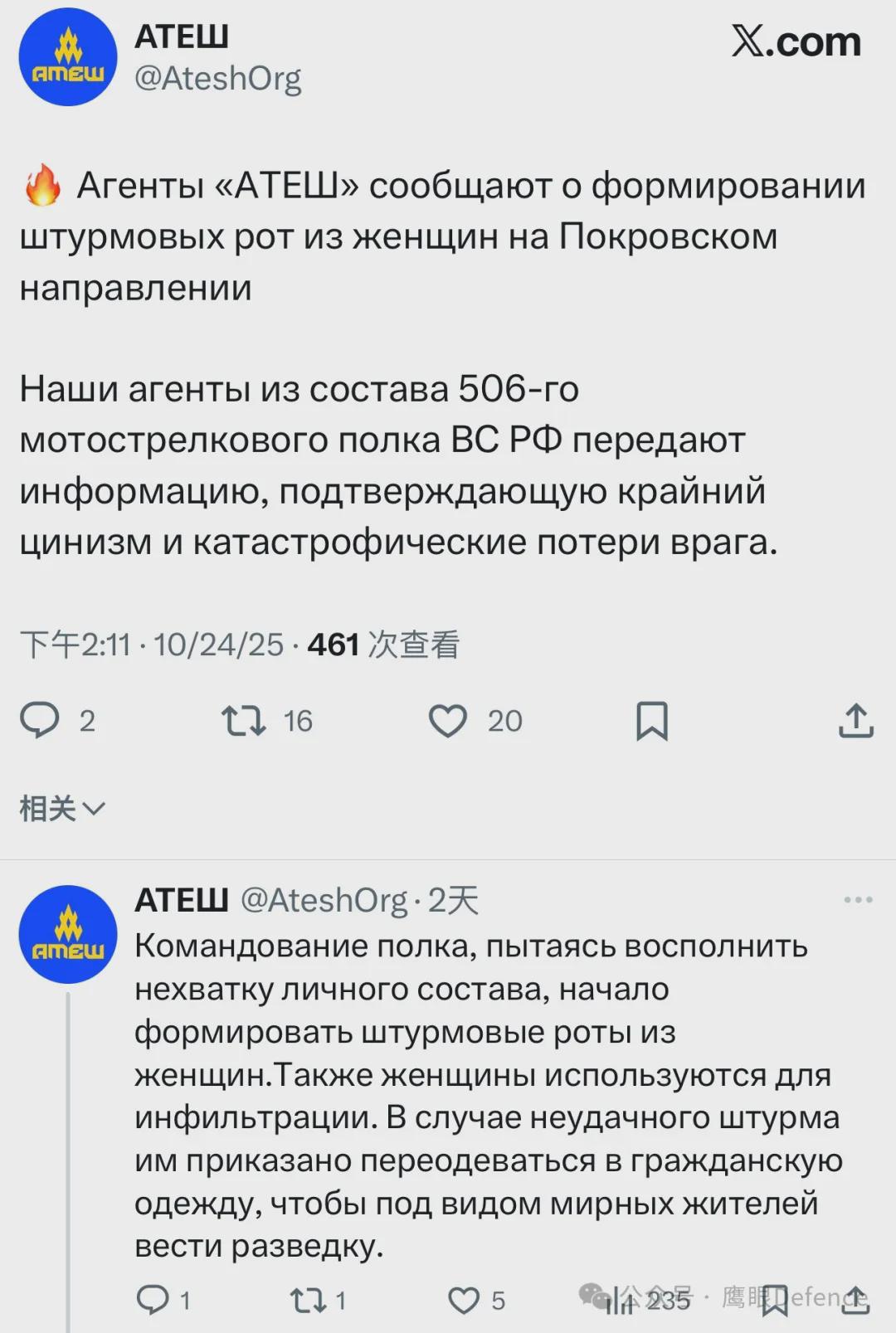Click АТЕШ profile avatar at top
This screenshot has height=1333, width=896.
click(68, 57)
